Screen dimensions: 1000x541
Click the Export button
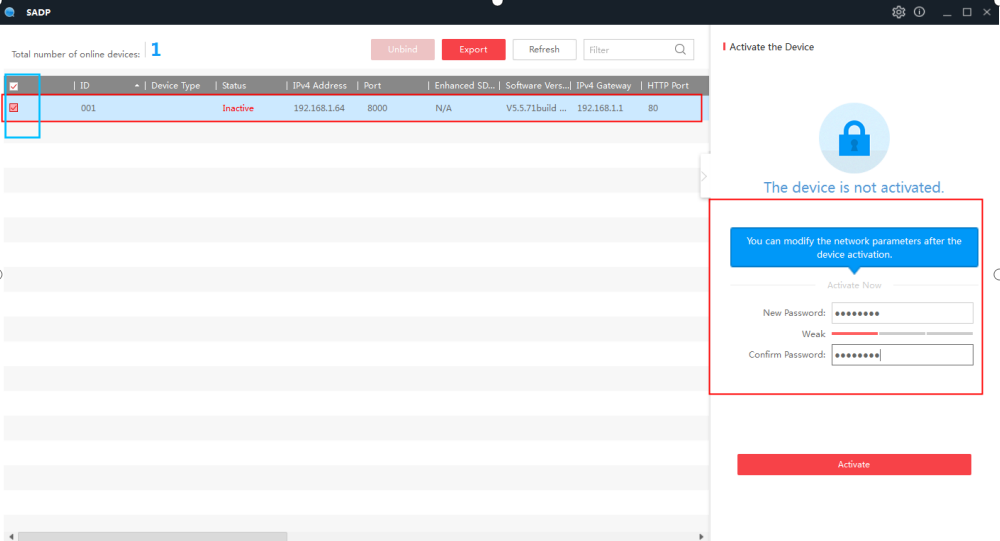(473, 49)
